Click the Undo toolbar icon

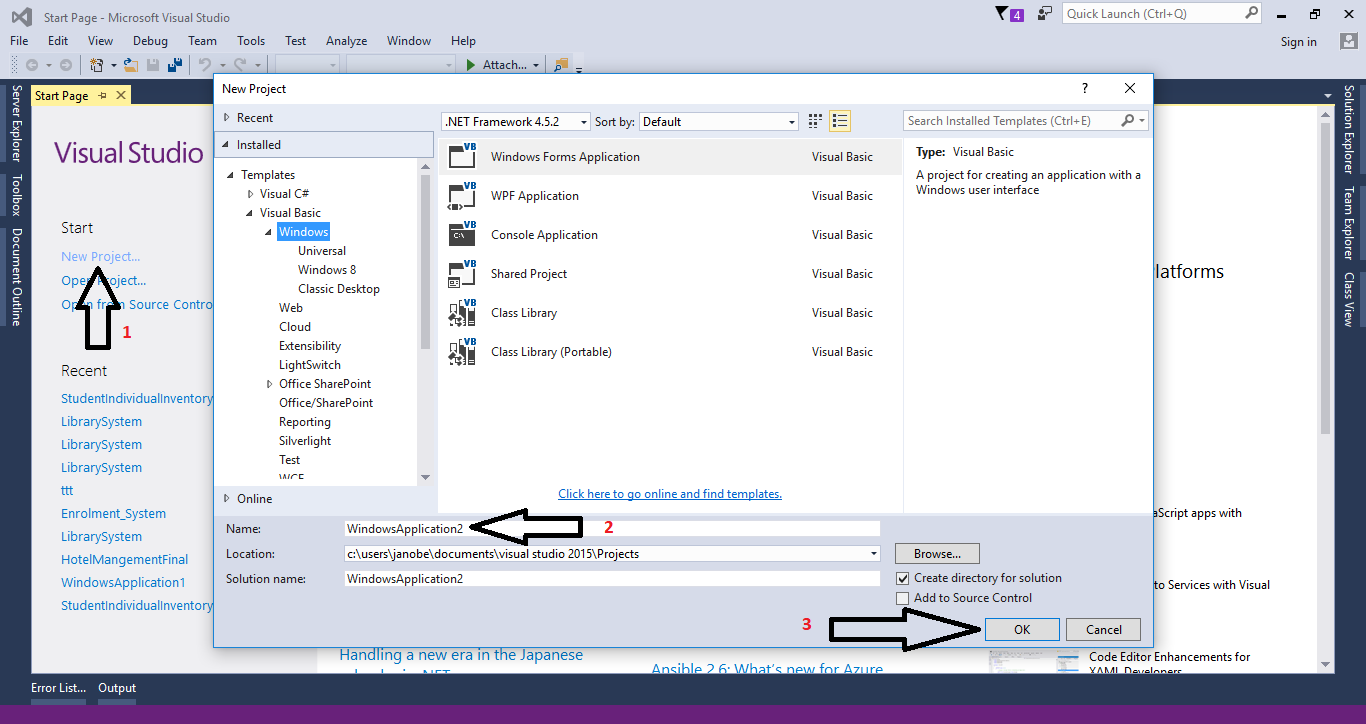[x=204, y=65]
